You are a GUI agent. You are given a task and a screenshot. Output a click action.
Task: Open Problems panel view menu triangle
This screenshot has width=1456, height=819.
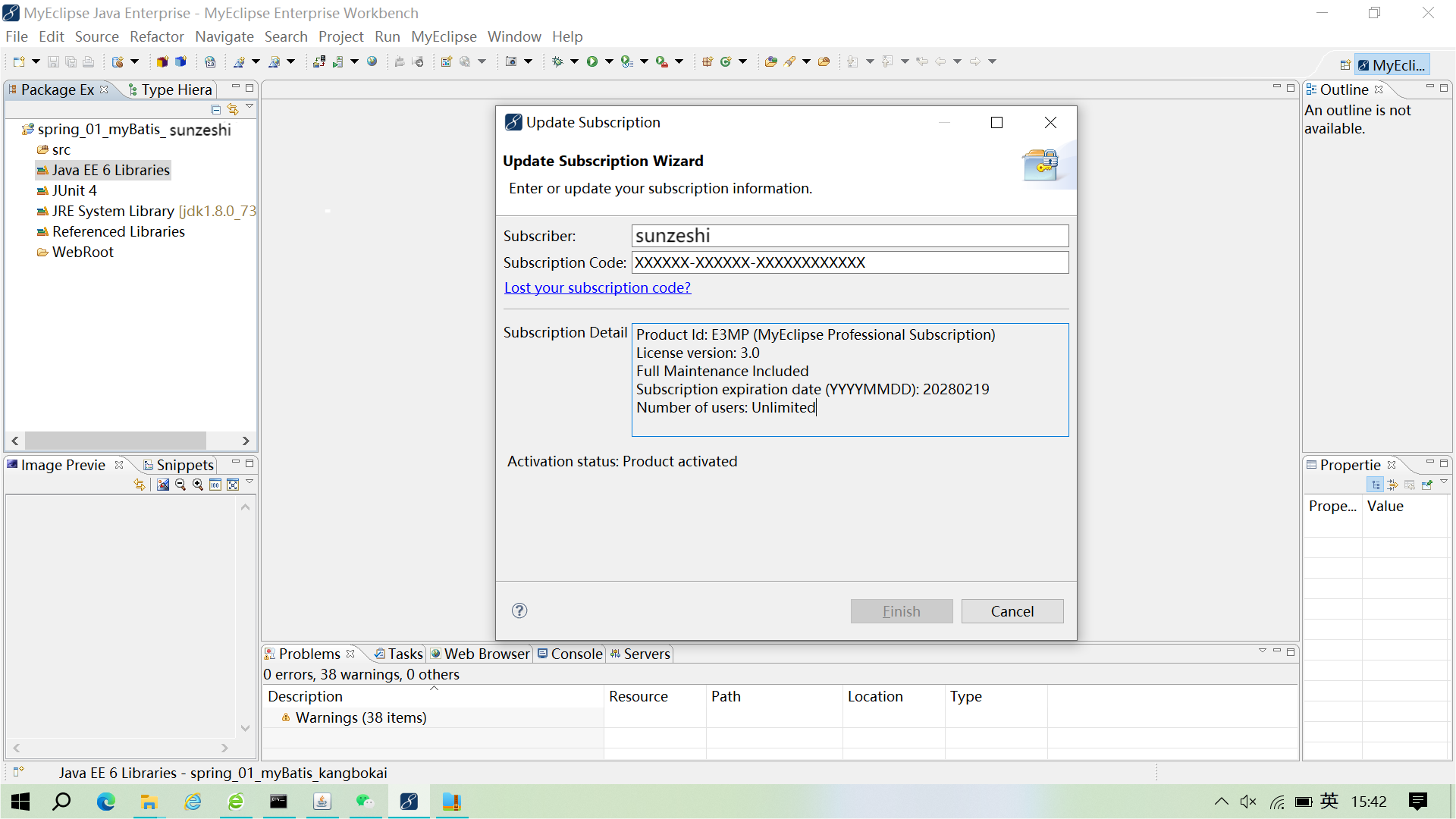click(1263, 651)
